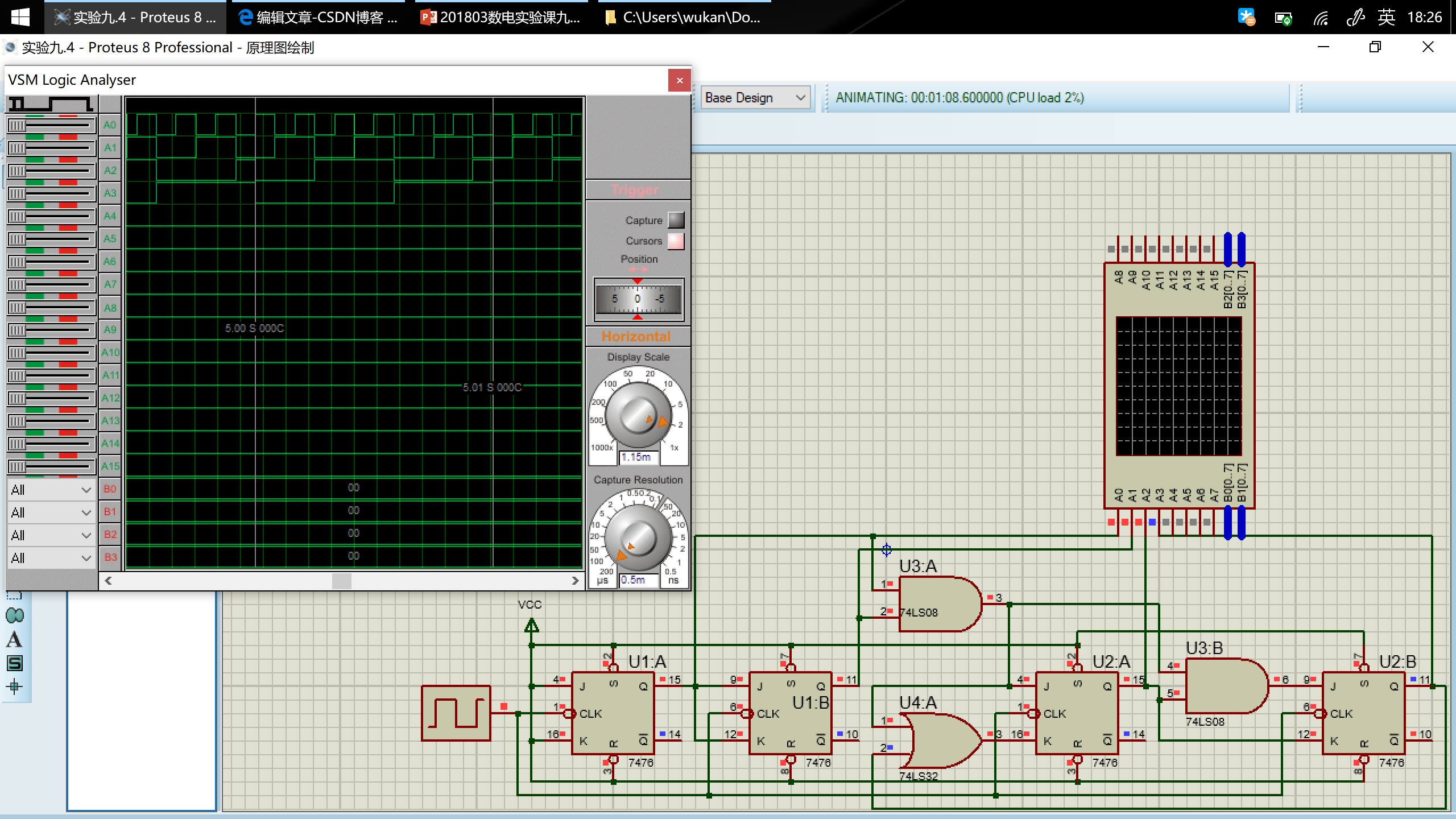Click the logic analyser component screen
The width and height of the screenshot is (1456, 819).
pos(1178,386)
